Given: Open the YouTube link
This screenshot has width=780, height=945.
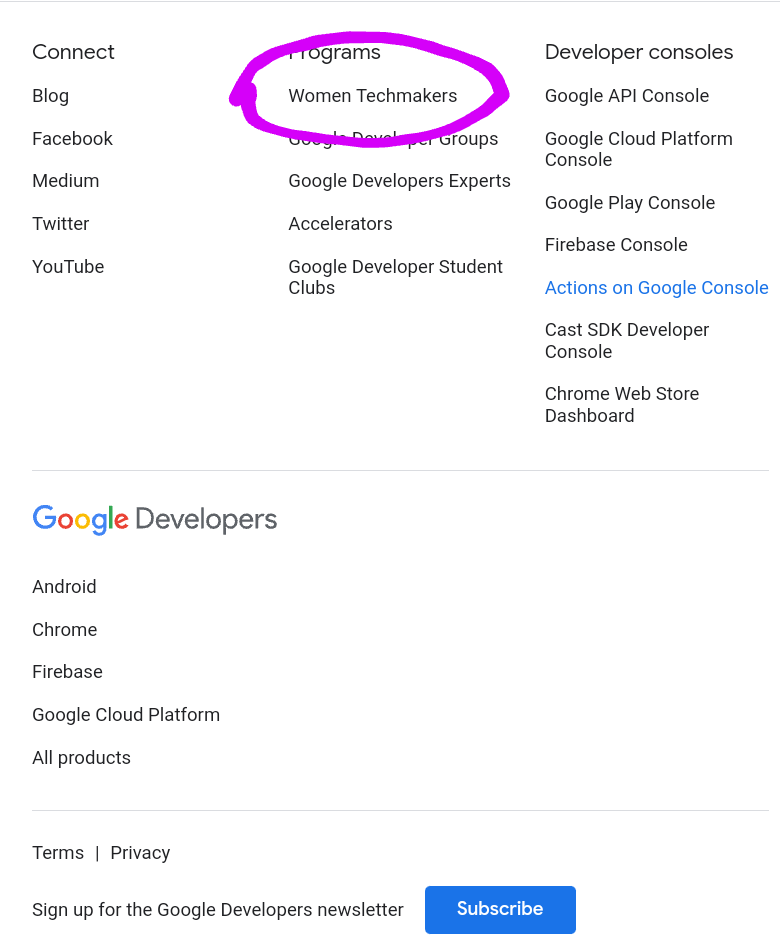Looking at the screenshot, I should pyautogui.click(x=68, y=266).
